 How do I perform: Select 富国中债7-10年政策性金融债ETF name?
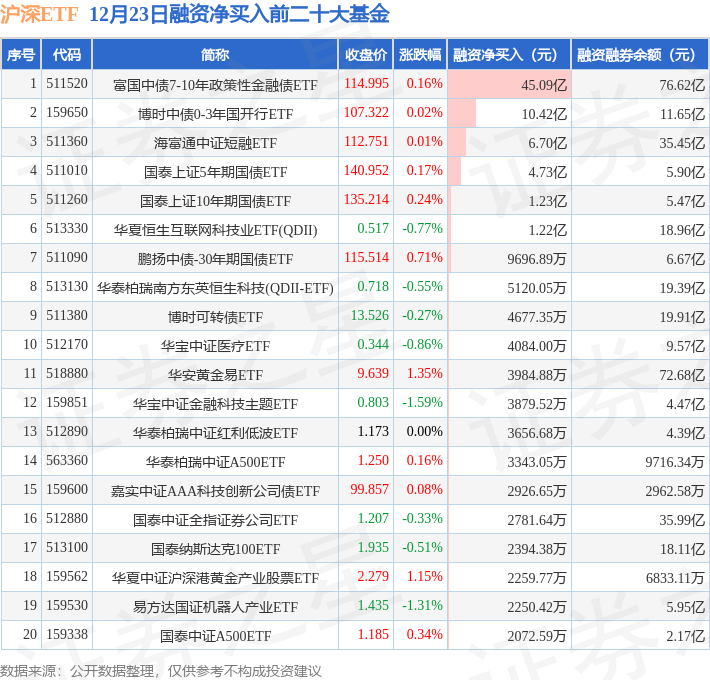[215, 85]
